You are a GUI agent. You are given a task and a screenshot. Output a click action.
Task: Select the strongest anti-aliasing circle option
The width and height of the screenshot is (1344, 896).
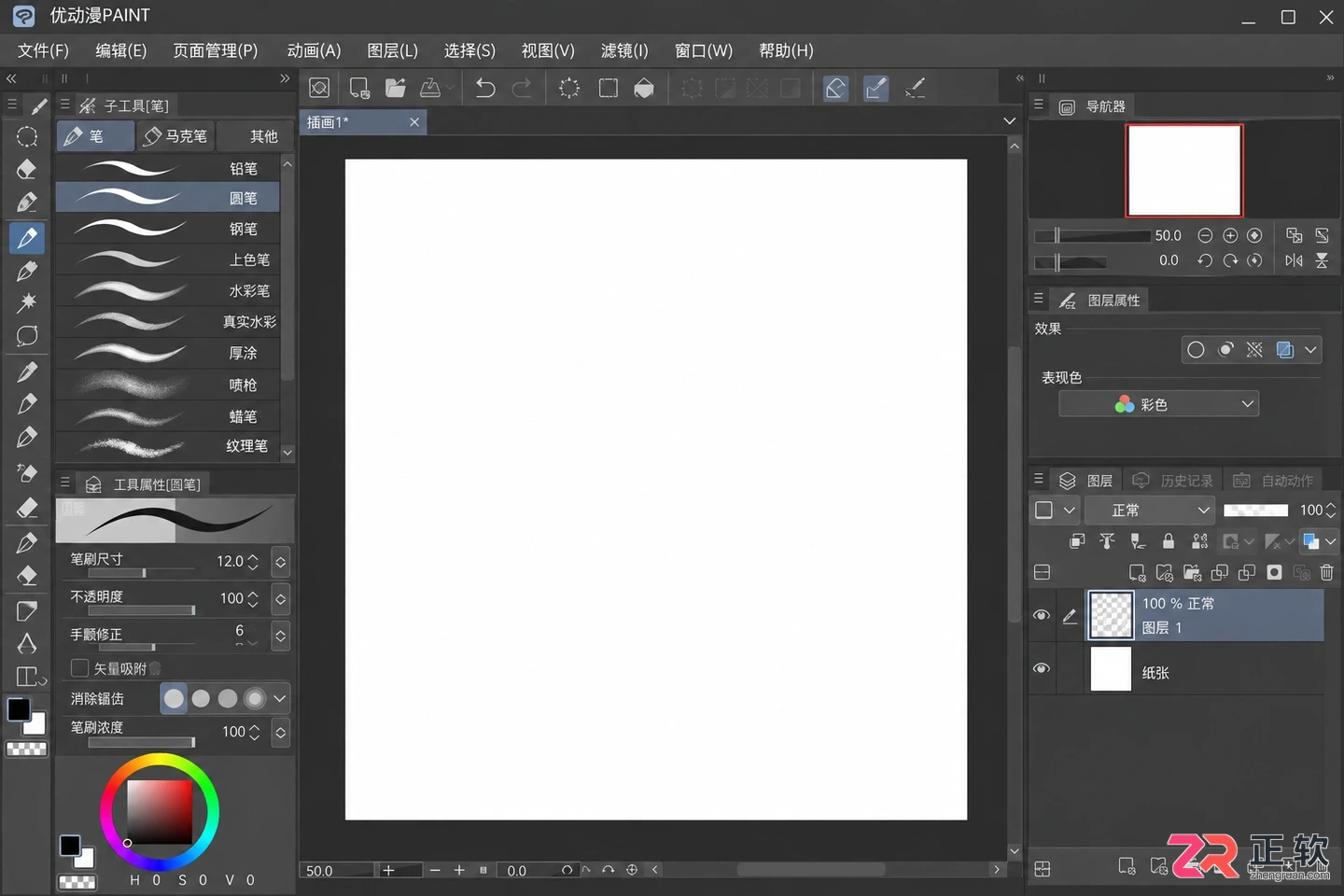(255, 698)
